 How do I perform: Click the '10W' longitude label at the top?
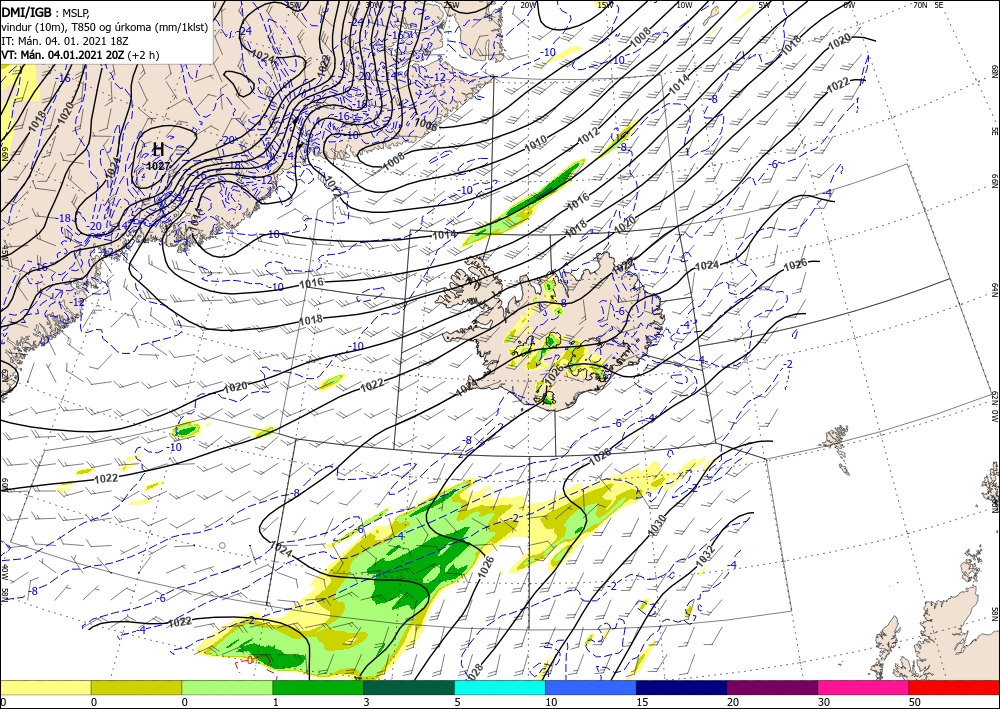point(684,5)
